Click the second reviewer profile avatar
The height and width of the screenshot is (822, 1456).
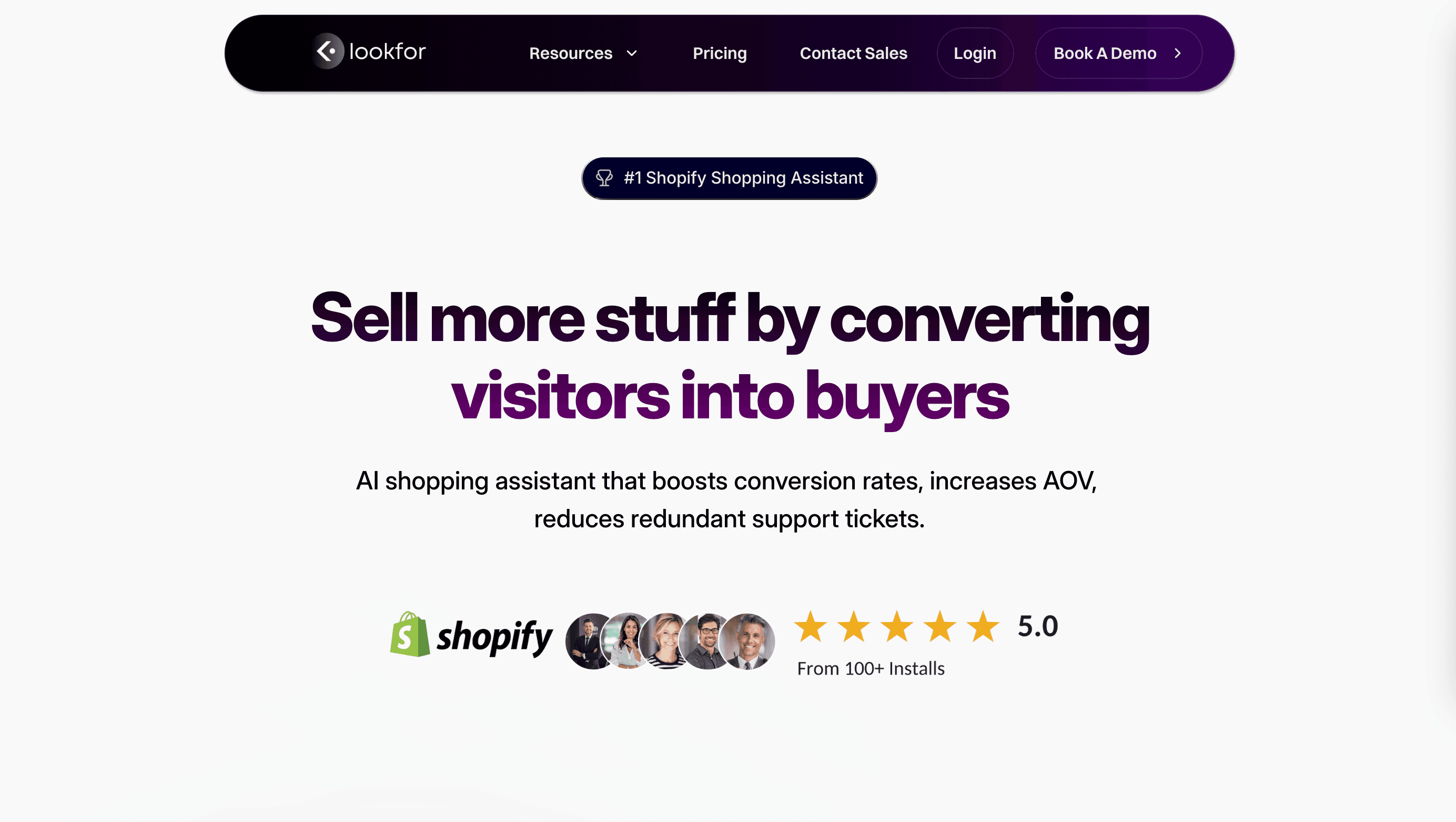pyautogui.click(x=629, y=640)
